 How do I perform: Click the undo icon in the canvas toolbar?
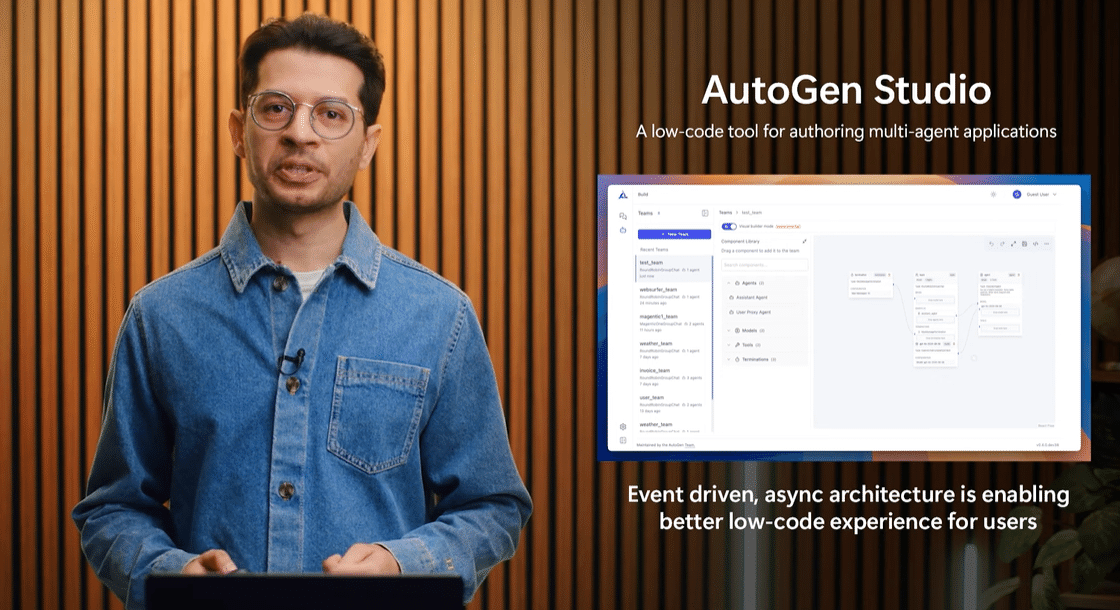tap(992, 244)
